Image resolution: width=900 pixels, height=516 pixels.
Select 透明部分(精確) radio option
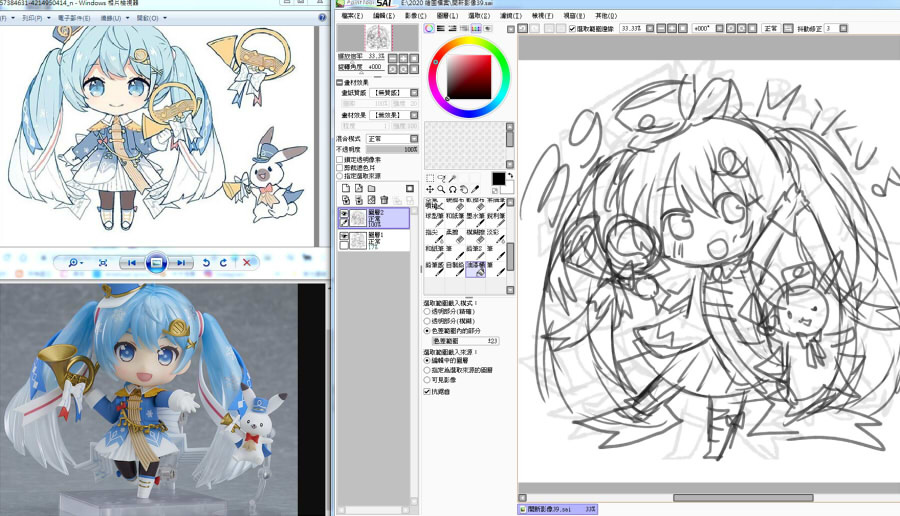[427, 312]
